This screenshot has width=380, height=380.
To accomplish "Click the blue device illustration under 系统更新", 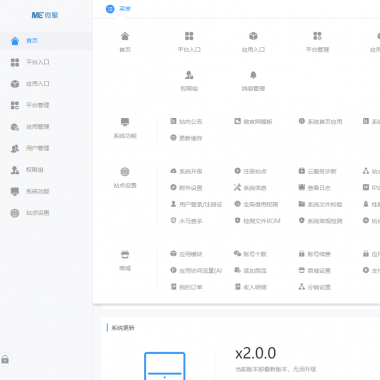I will tap(165, 366).
